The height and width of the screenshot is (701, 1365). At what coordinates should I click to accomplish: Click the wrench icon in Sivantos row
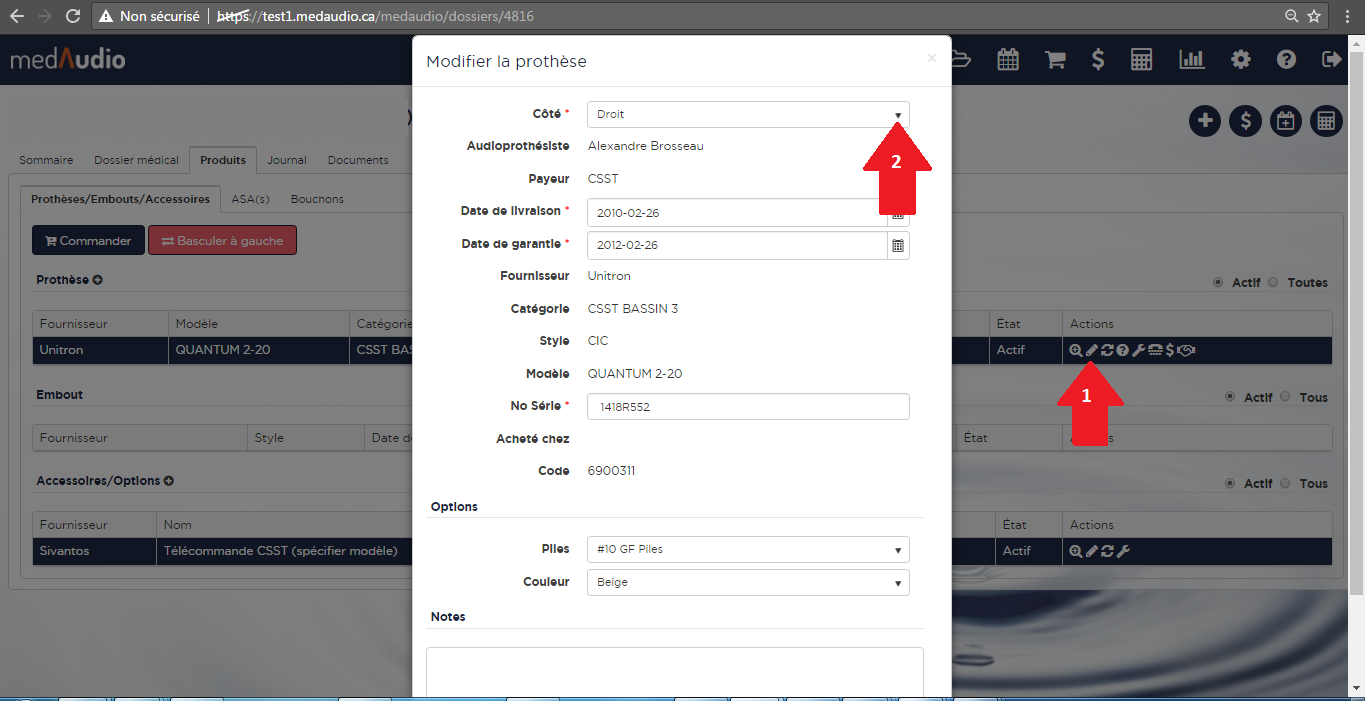click(x=1123, y=551)
